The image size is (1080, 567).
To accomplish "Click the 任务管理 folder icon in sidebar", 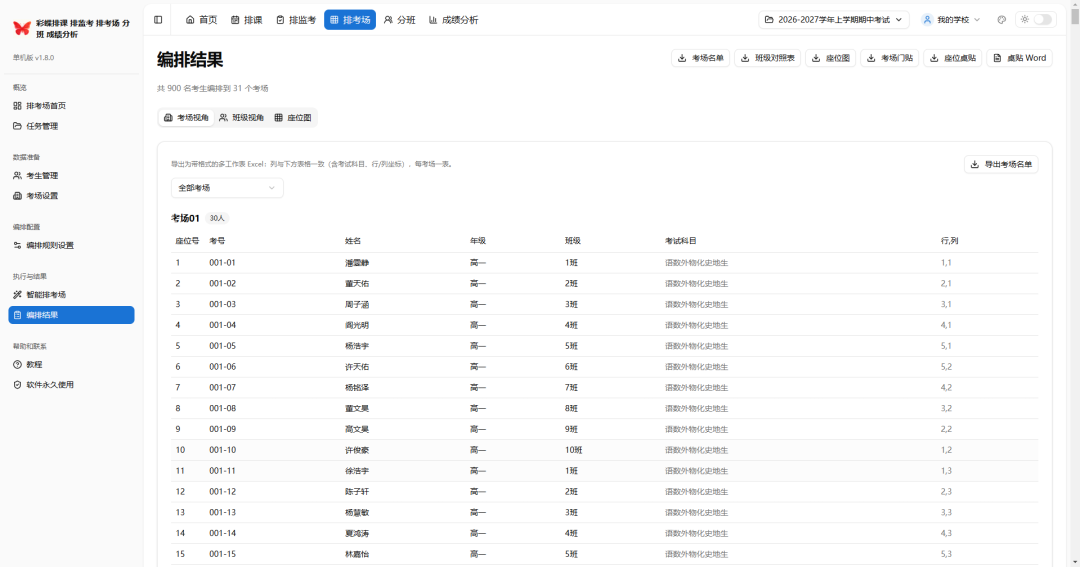I will click(17, 126).
